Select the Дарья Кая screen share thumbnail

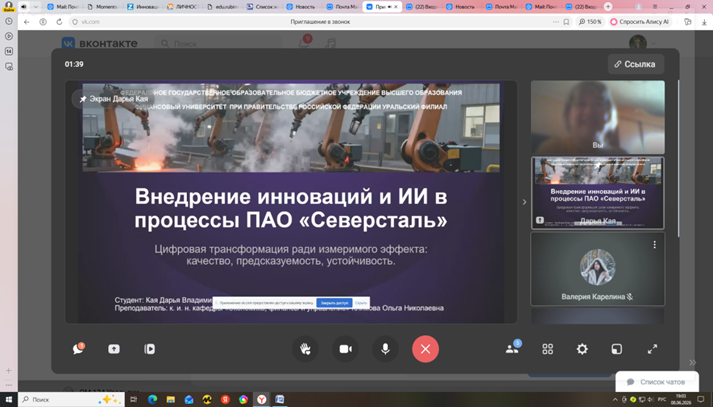(x=598, y=193)
